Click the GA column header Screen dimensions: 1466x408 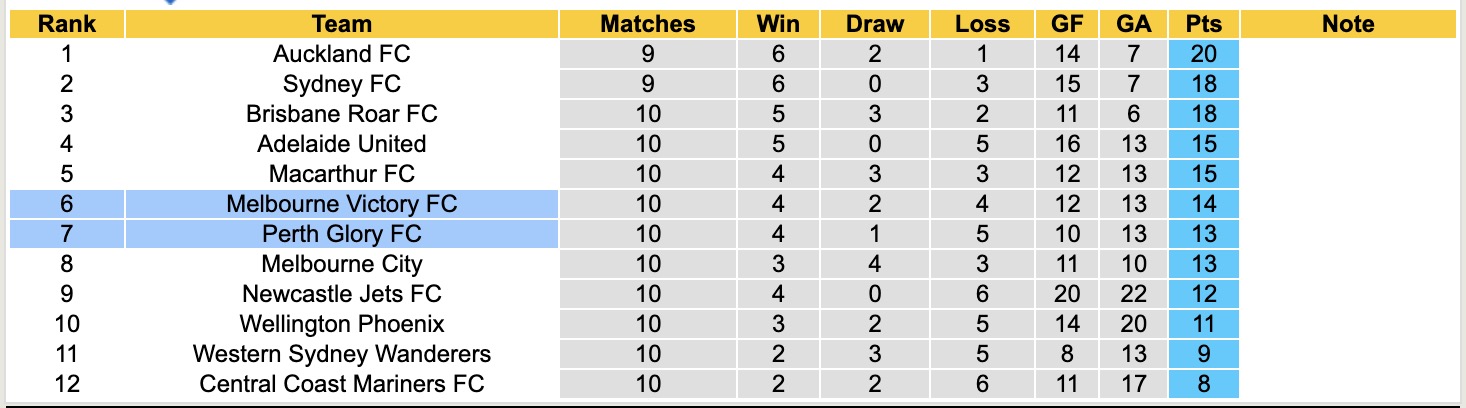tap(1133, 24)
